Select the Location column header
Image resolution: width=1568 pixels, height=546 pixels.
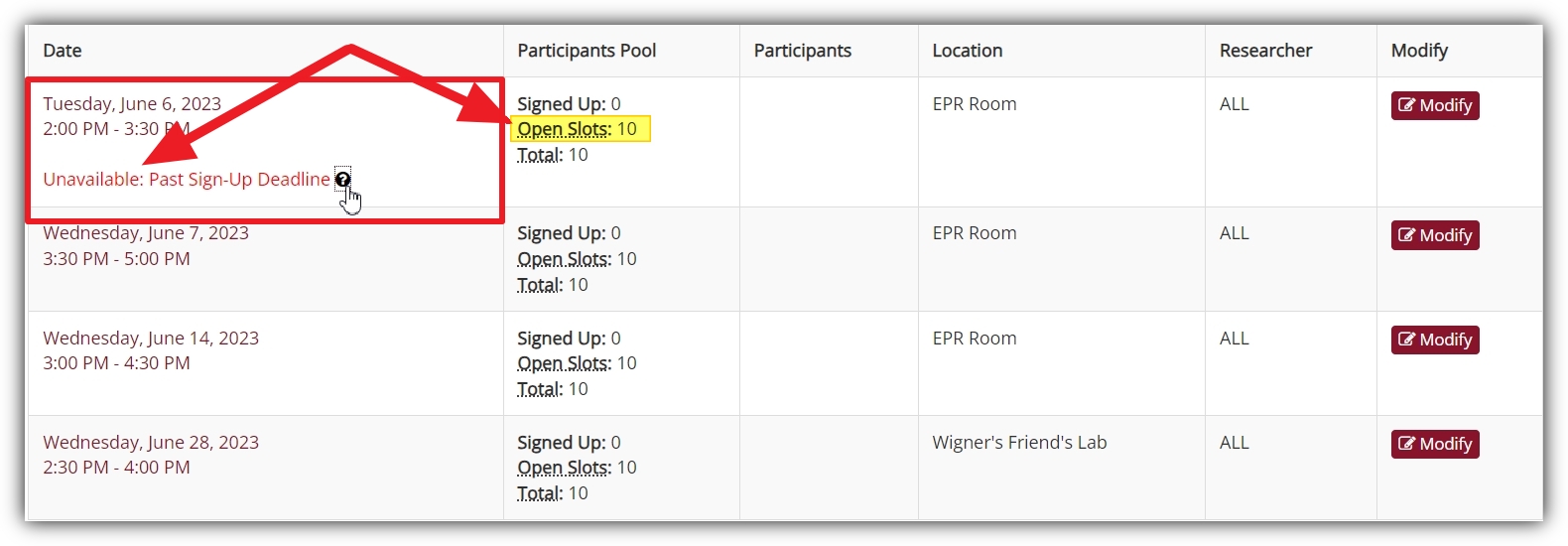968,51
